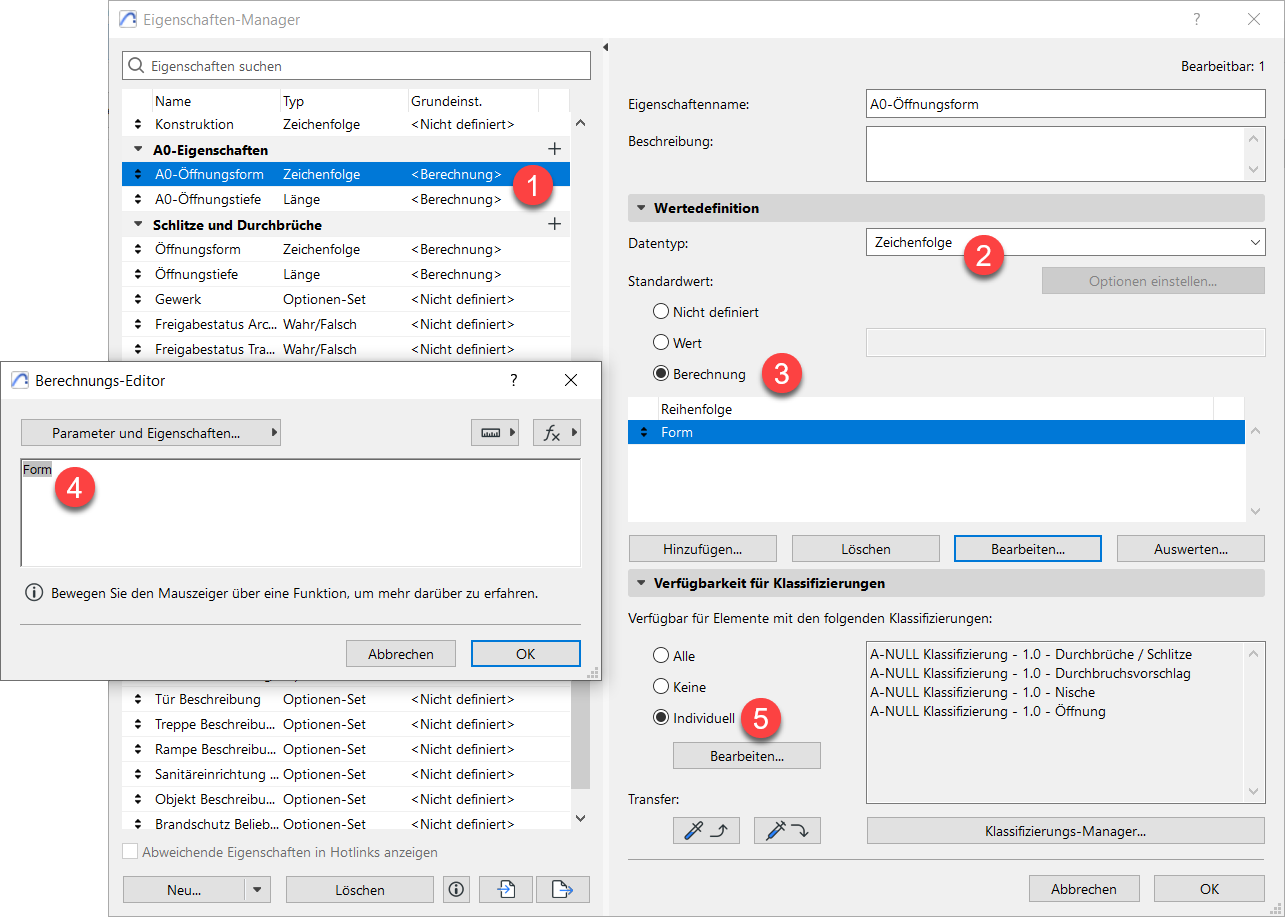1285x917 pixels.
Task: Add property to Schlitze und Durchbrüche plus icon
Action: 555,224
